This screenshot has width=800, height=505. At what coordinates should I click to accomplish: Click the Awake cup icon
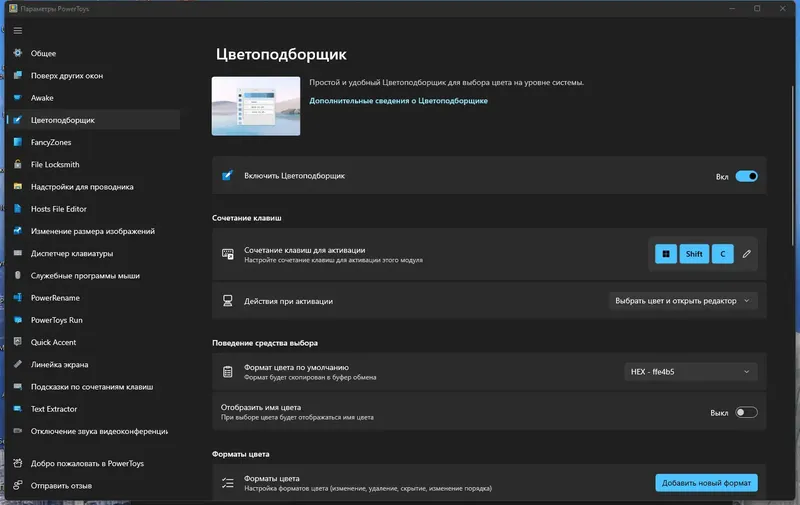18,97
